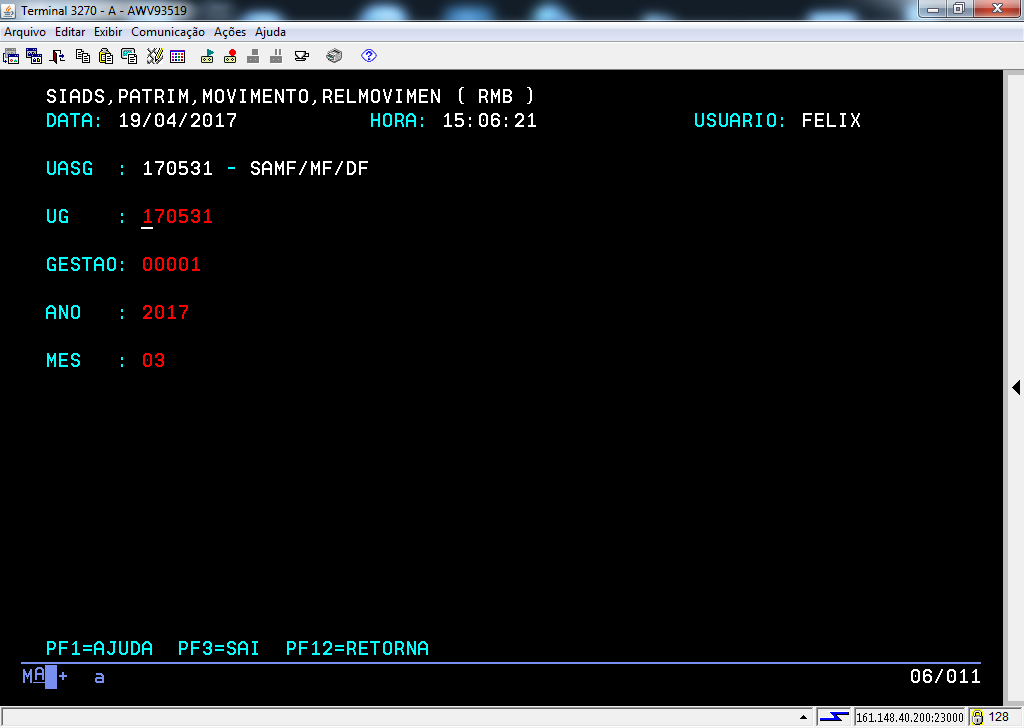Click the Copy icon in the toolbar

tap(83, 56)
